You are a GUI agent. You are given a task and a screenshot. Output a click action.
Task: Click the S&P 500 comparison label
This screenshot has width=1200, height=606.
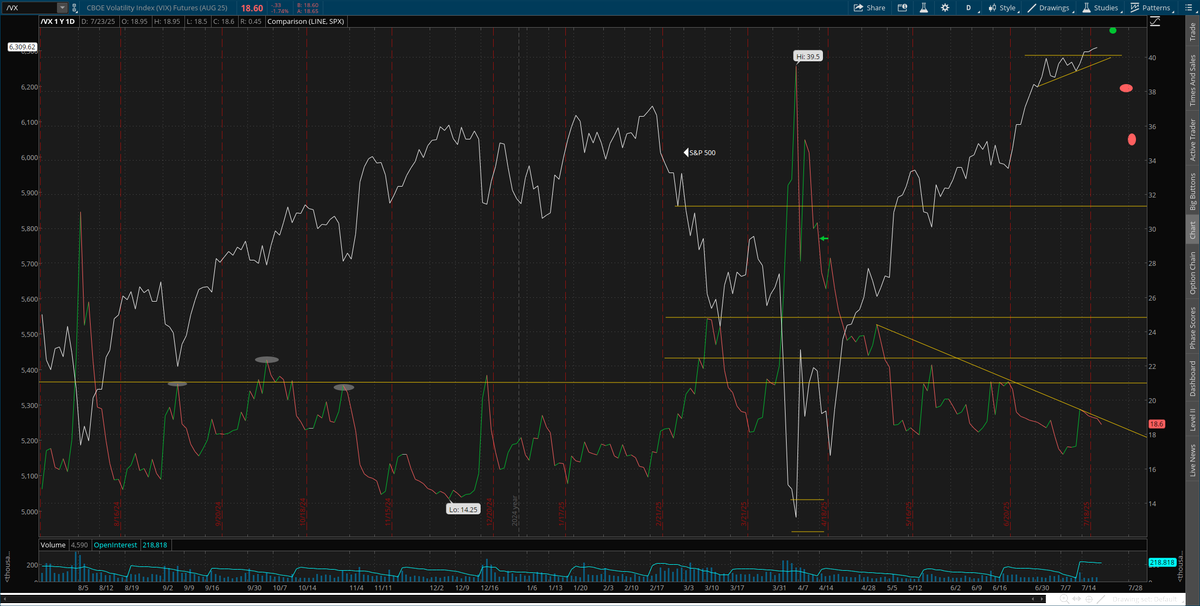coord(703,153)
